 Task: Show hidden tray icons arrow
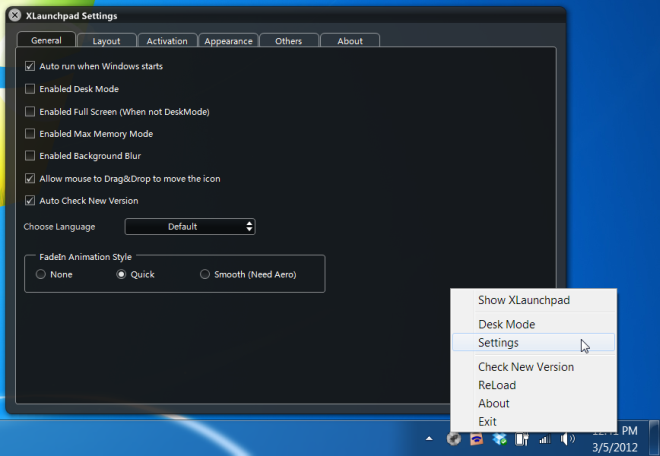pyautogui.click(x=429, y=439)
